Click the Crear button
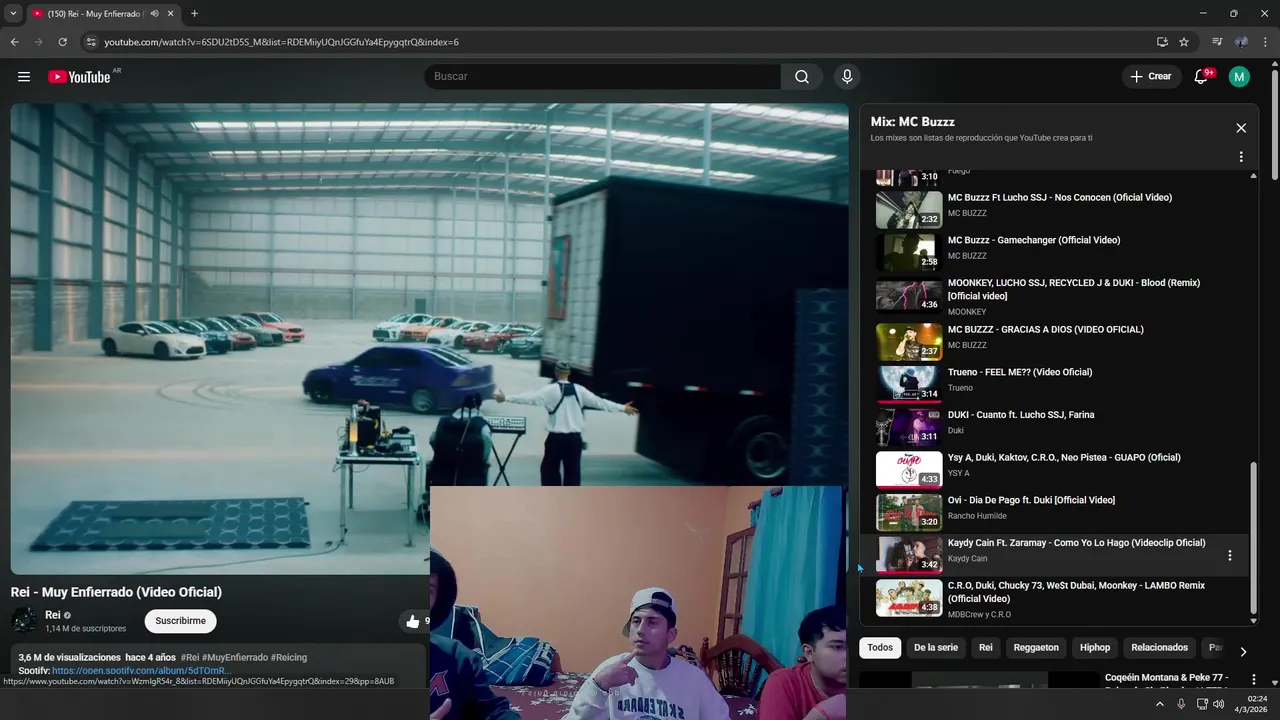Screen dimensions: 1280x720 point(1151,77)
